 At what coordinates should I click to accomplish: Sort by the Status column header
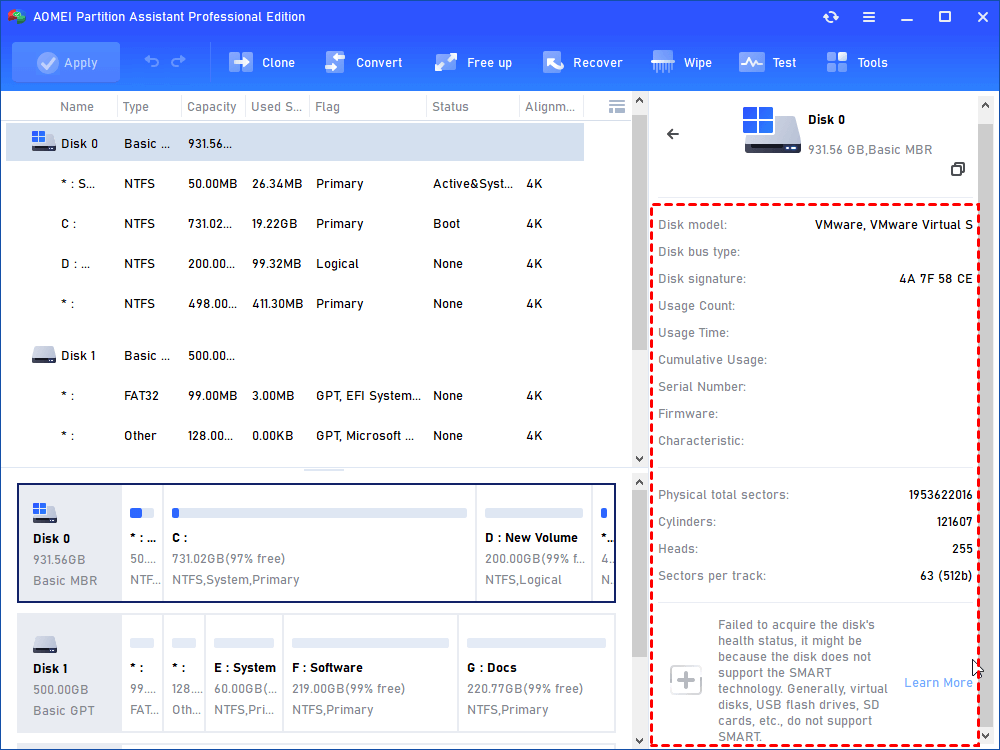[x=450, y=107]
